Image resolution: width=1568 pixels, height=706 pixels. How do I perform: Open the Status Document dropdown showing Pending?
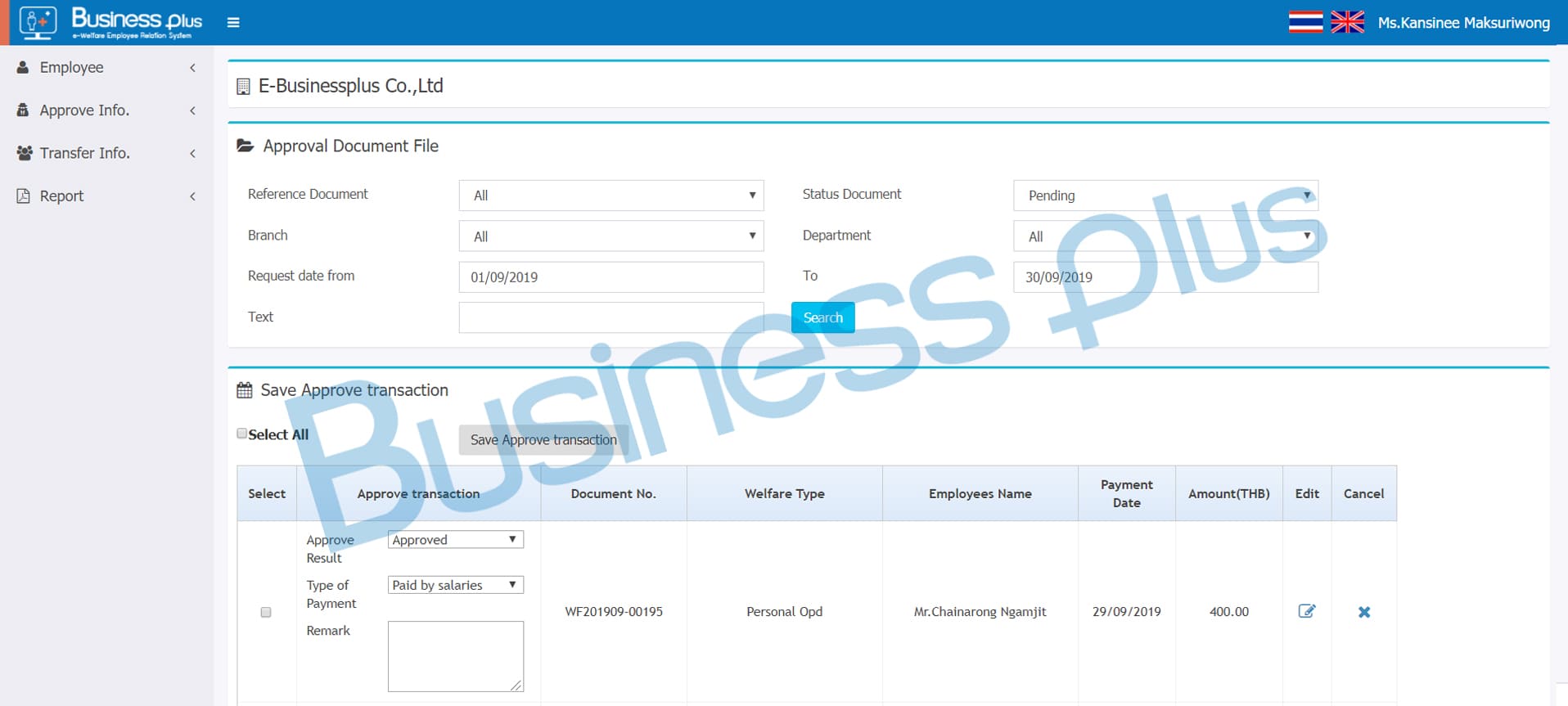[x=1165, y=196]
